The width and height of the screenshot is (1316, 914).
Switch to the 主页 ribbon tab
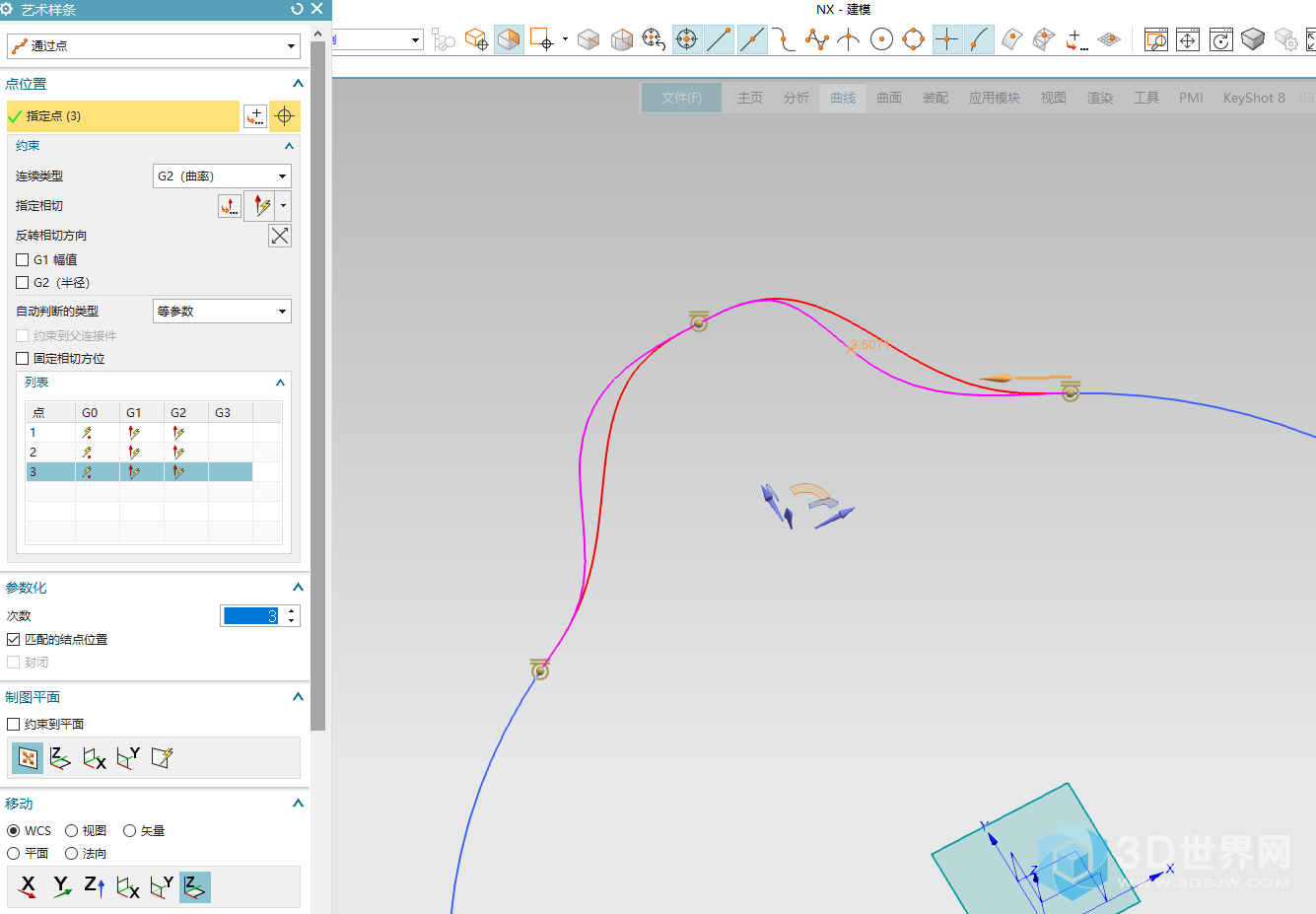pos(750,98)
